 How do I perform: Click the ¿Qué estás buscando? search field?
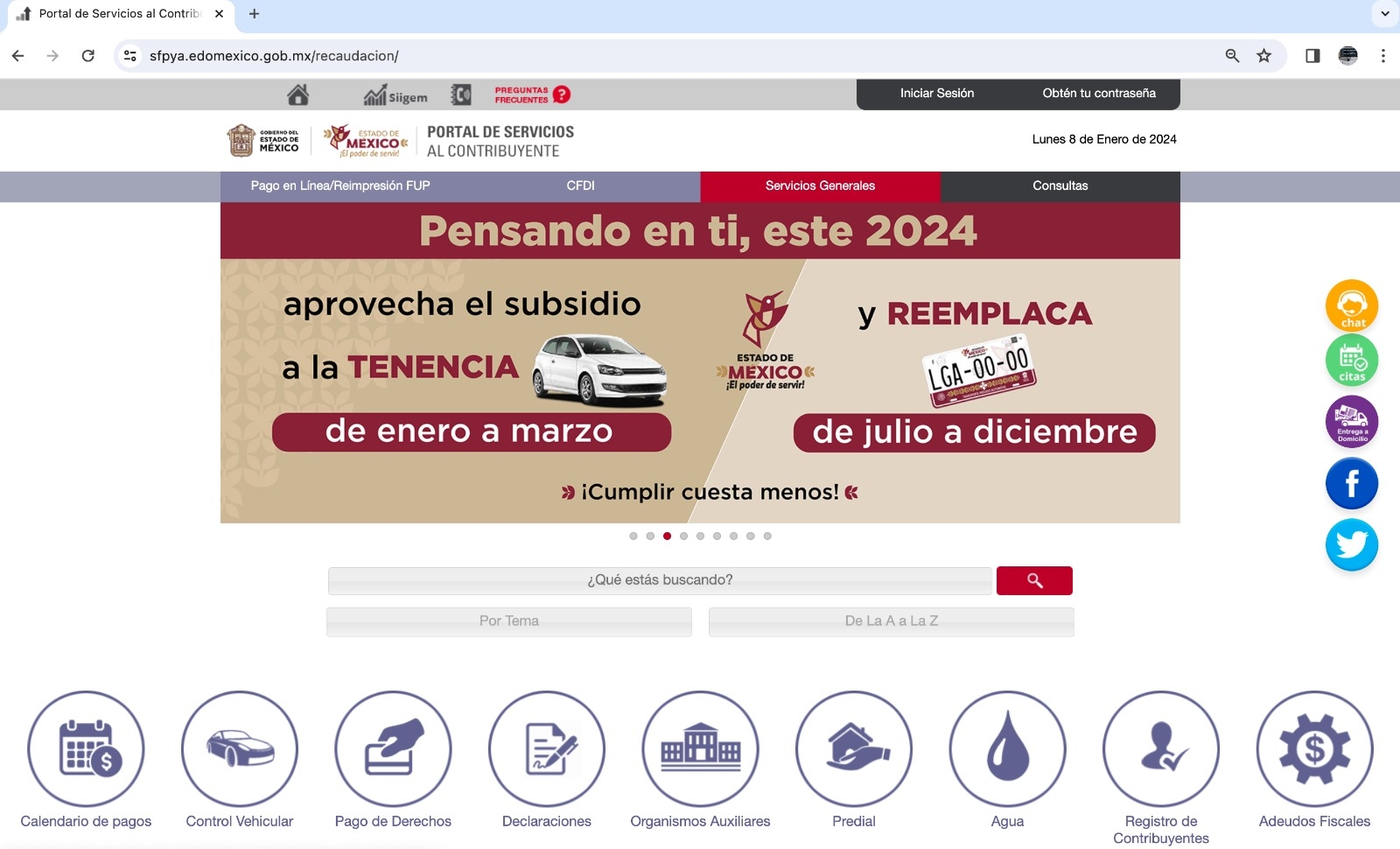click(x=660, y=580)
